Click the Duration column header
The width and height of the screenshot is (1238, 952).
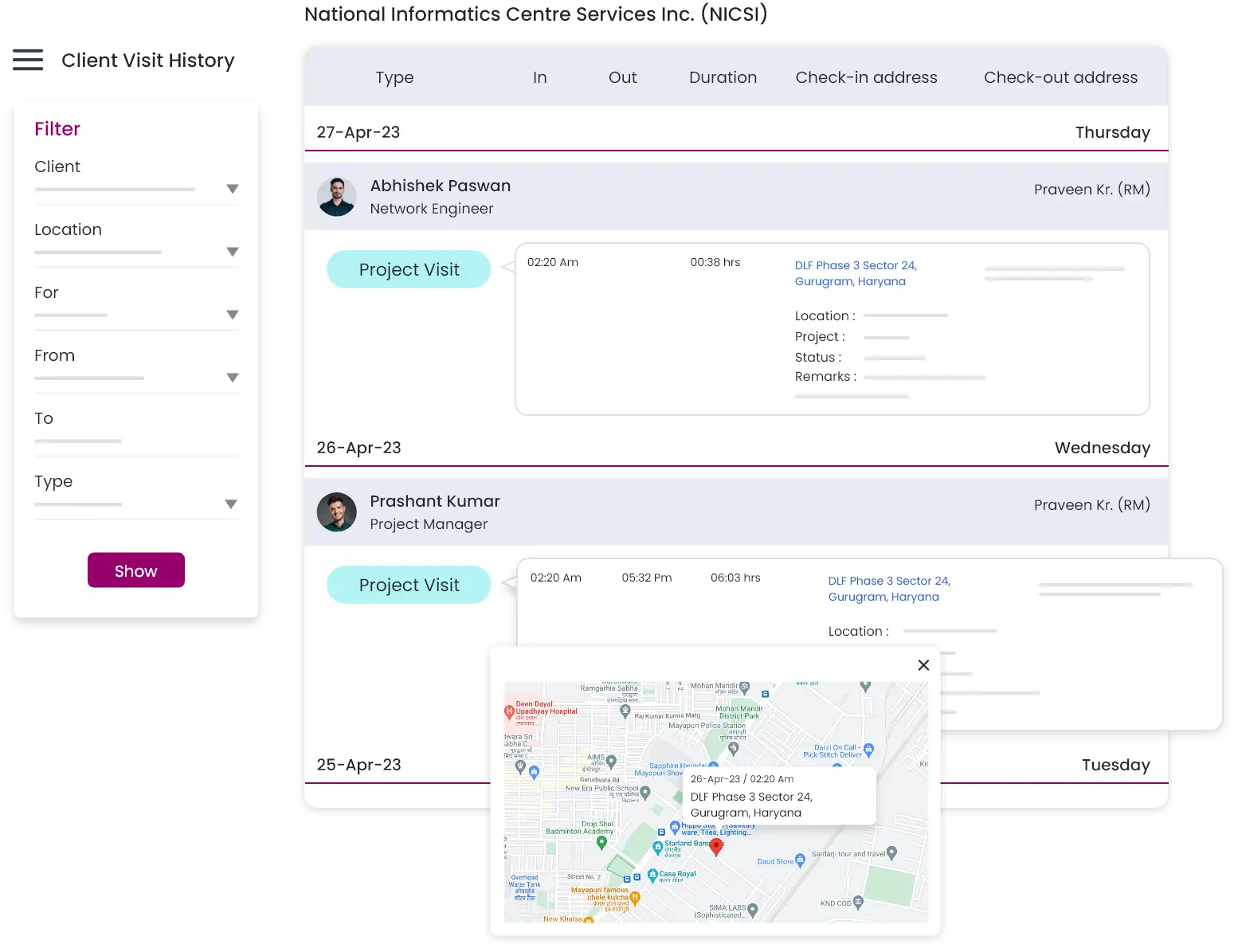click(723, 77)
